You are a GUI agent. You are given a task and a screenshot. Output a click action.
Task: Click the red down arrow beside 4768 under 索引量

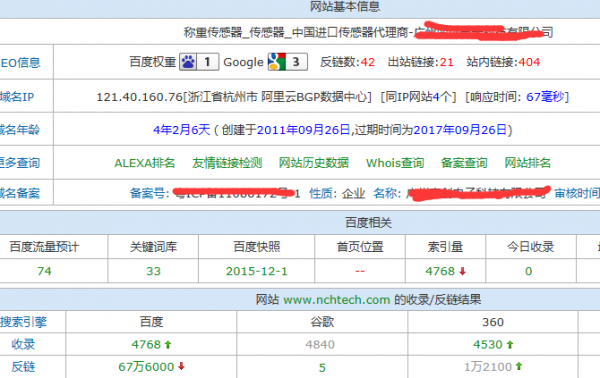462,271
